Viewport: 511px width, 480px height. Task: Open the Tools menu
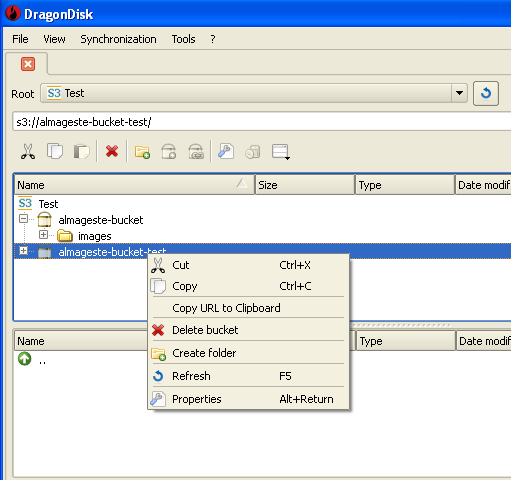coord(183,39)
